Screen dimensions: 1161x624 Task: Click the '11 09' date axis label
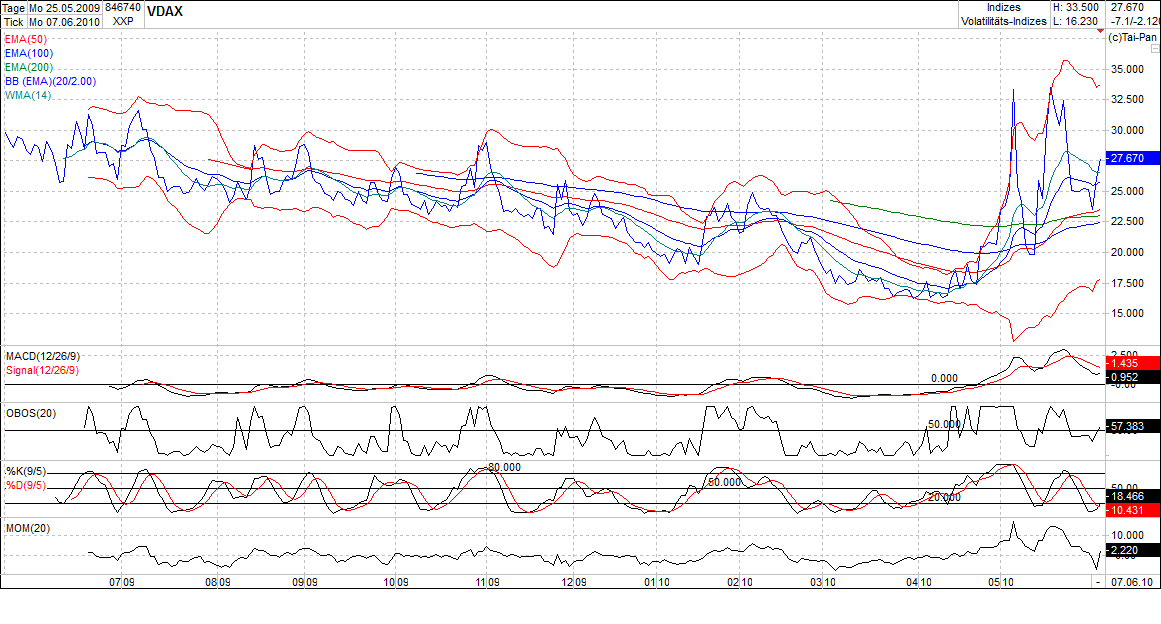(486, 583)
